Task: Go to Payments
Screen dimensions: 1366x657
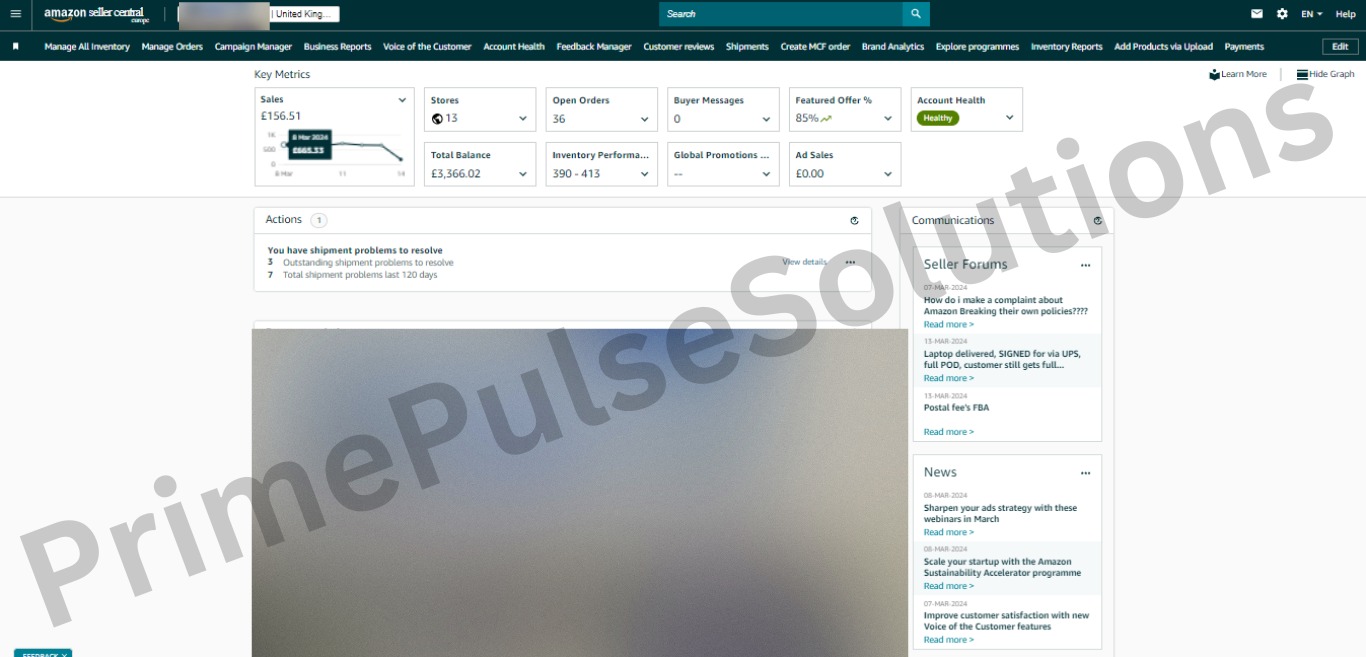Action: 1244,46
